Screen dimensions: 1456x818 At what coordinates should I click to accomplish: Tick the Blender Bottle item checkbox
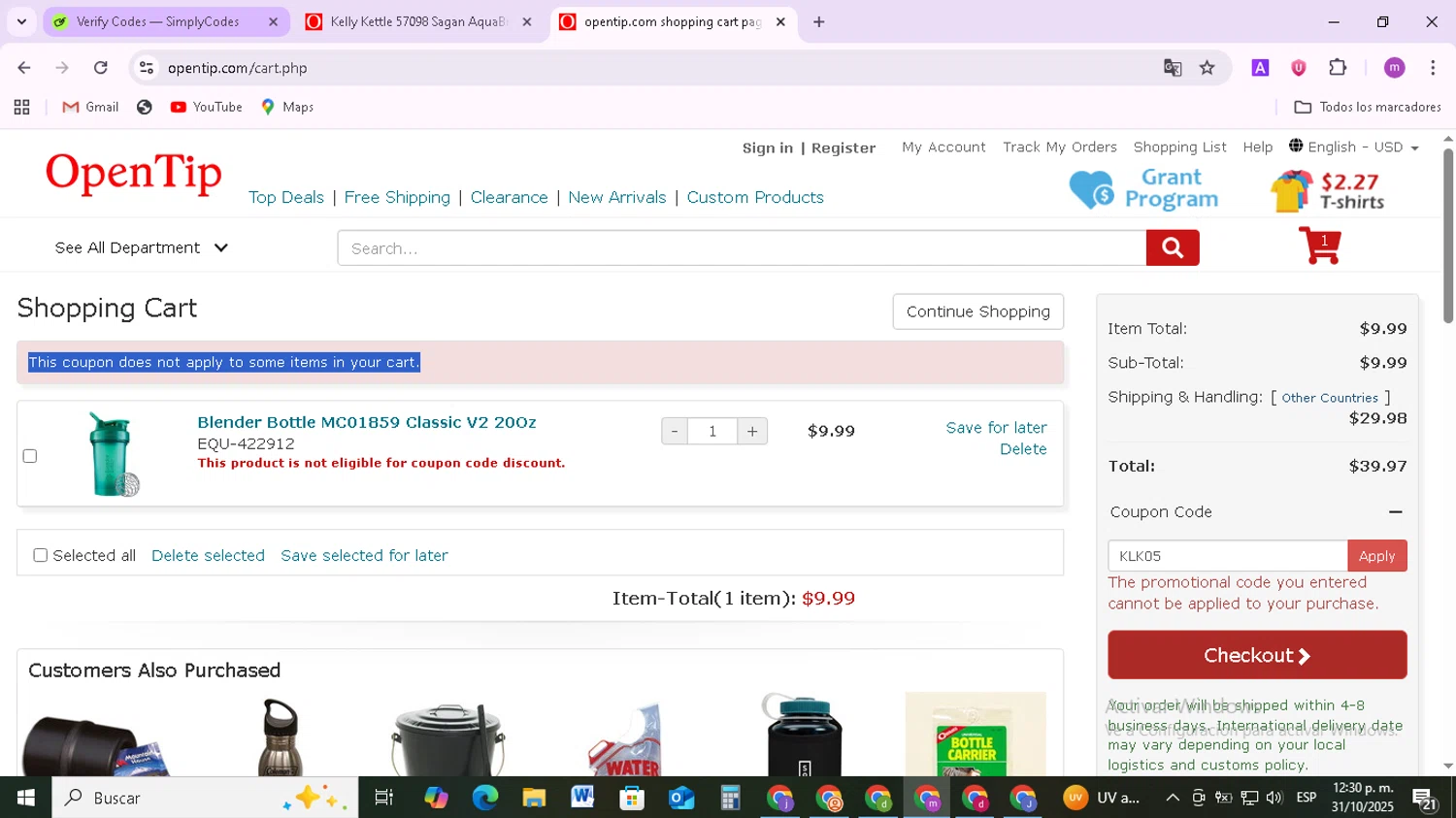30,455
